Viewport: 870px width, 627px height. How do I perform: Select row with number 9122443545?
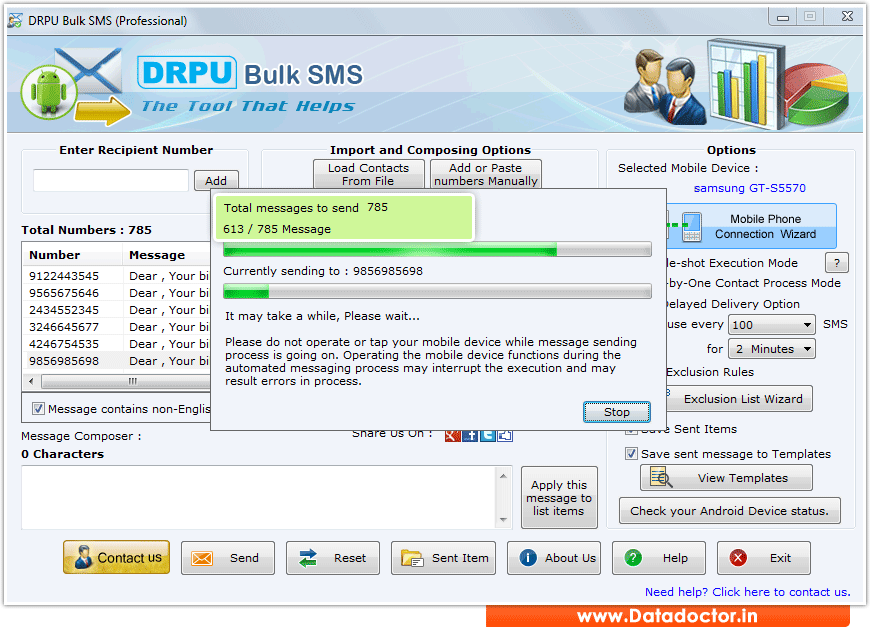point(117,276)
